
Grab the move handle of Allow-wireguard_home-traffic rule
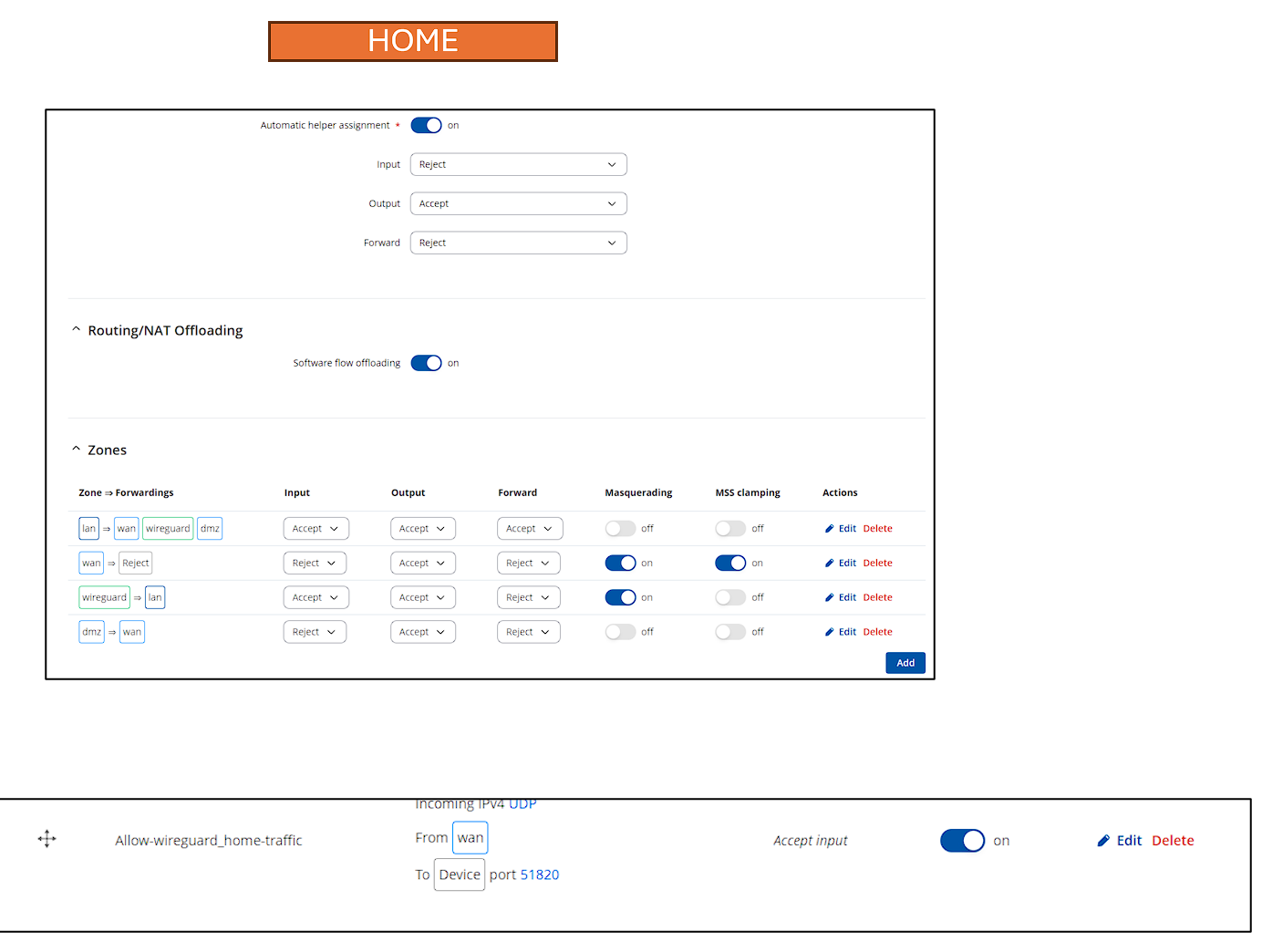[x=47, y=839]
